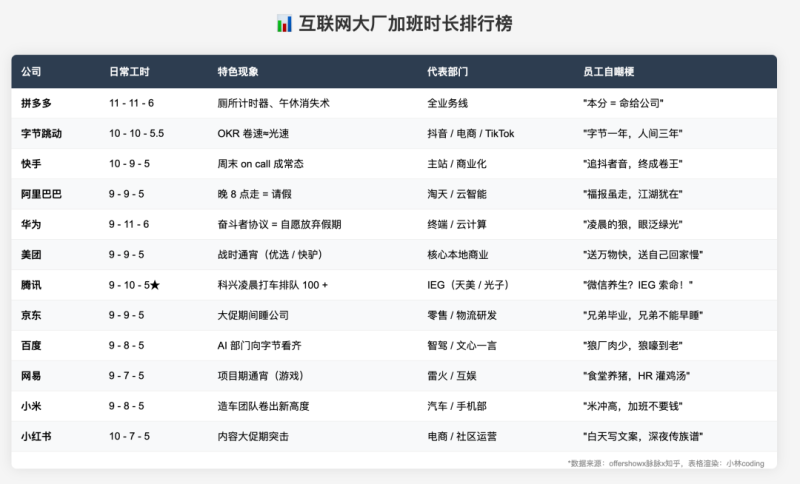Click the department cell "核心本地商业"
The image size is (800, 484).
click(x=458, y=254)
